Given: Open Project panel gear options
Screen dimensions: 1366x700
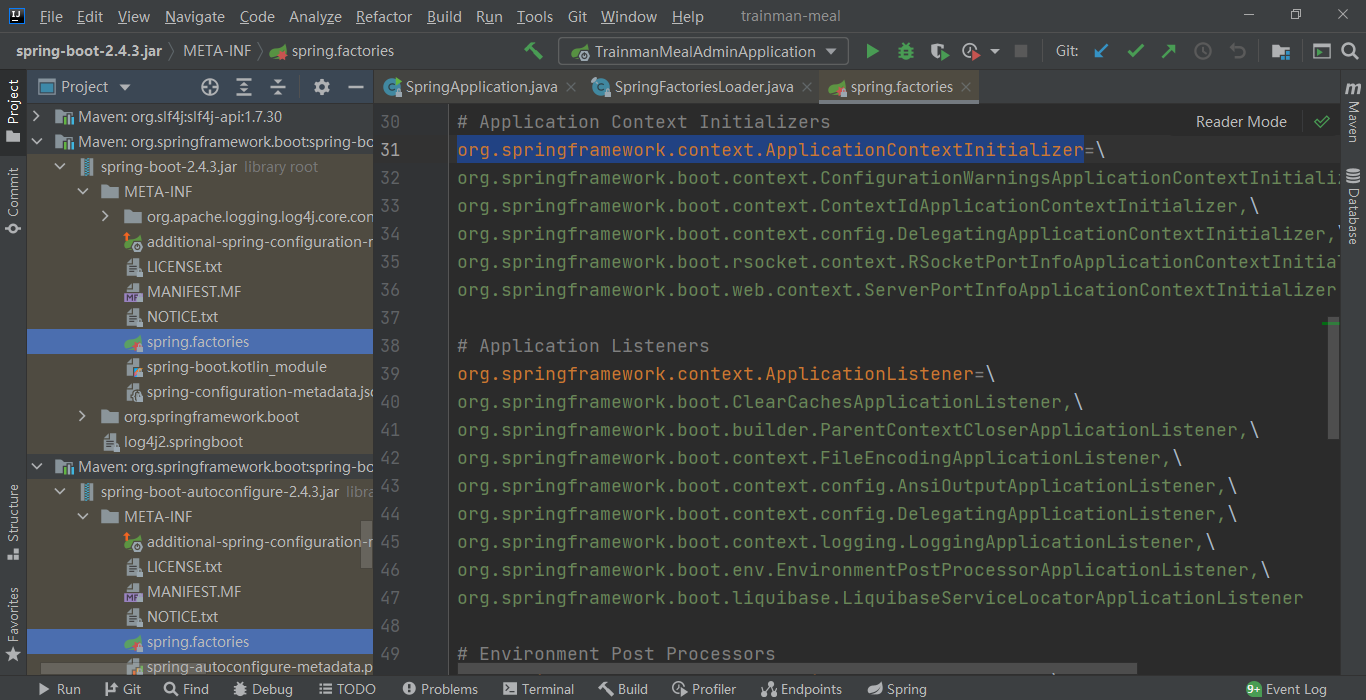Looking at the screenshot, I should (321, 87).
